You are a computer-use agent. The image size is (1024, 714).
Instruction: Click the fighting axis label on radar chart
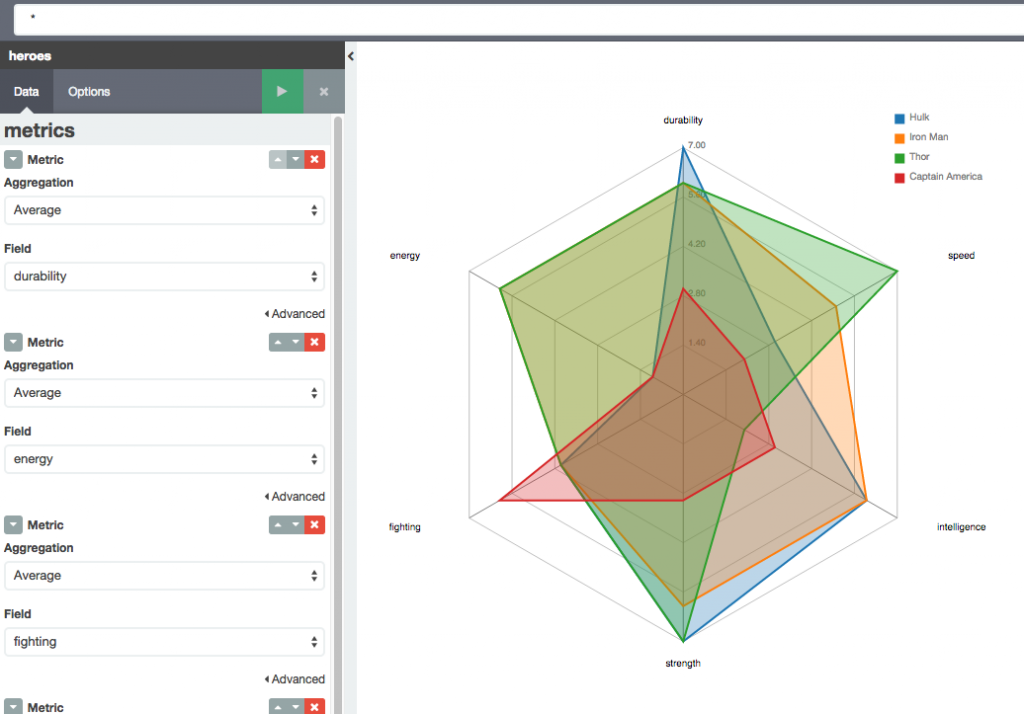tap(405, 527)
